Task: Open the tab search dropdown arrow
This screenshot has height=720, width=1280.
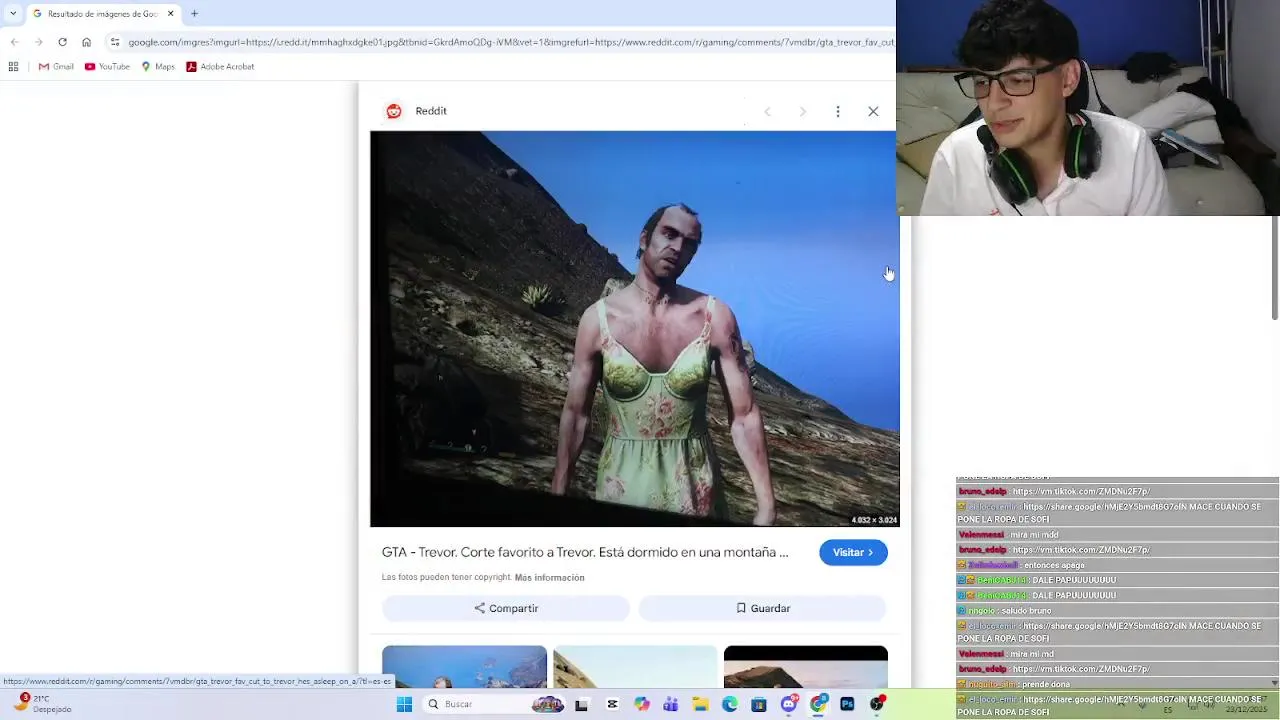Action: 13,14
